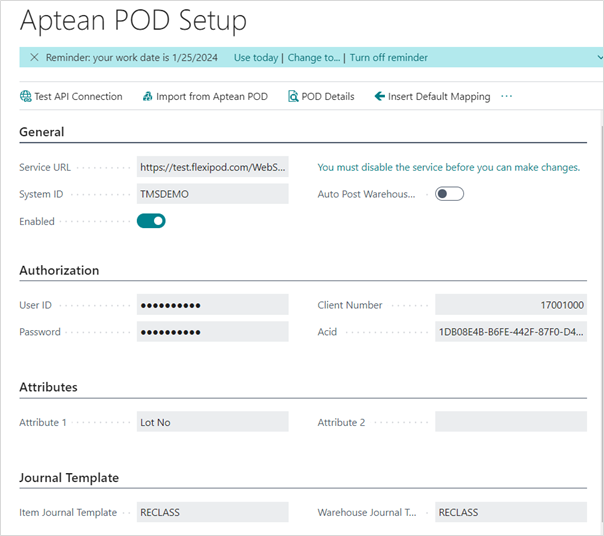The width and height of the screenshot is (604, 536).
Task: Focus the Password input field
Action: pyautogui.click(x=212, y=332)
